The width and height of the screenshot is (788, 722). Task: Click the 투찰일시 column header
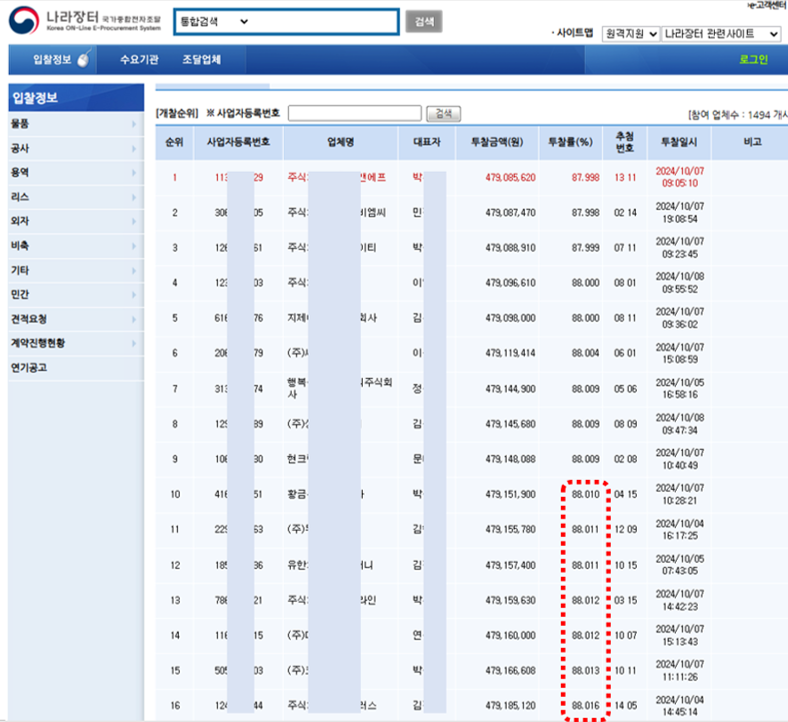click(679, 142)
